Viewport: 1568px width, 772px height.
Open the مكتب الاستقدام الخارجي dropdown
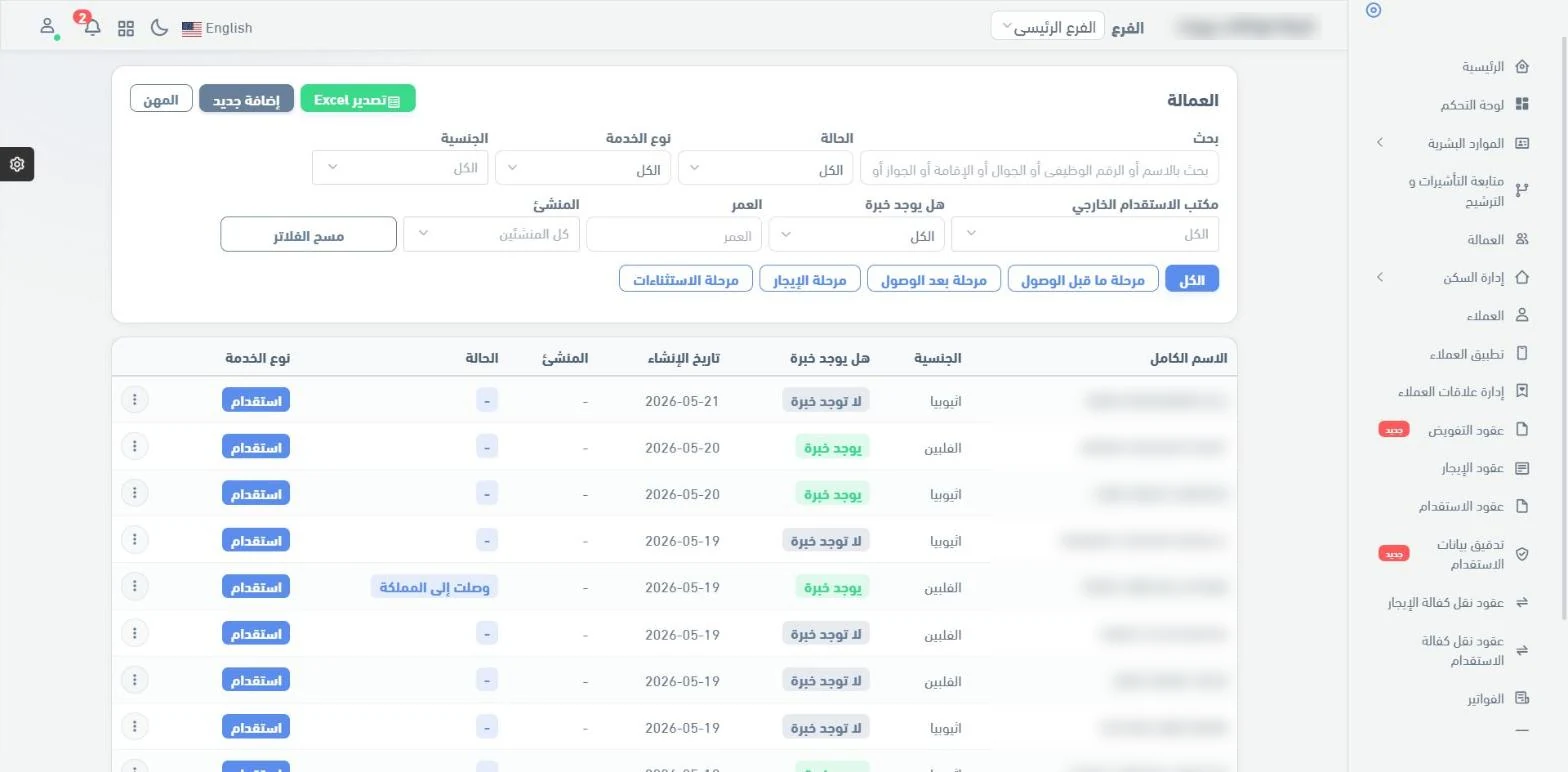point(1085,234)
